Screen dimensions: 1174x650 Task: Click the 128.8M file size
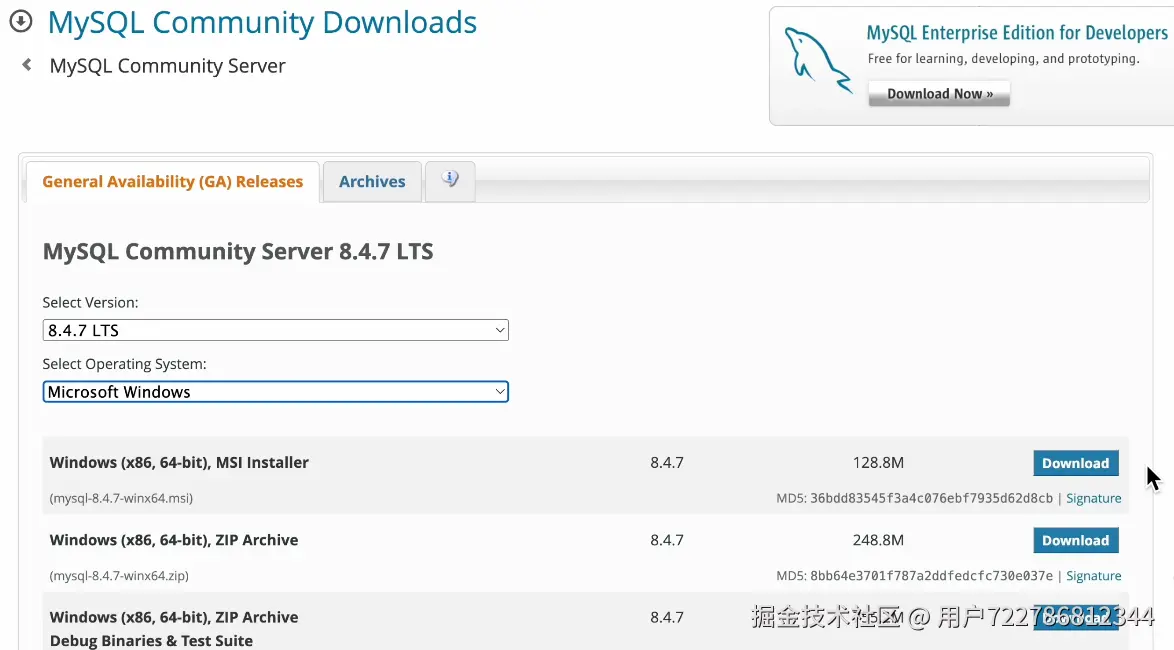[x=878, y=463]
